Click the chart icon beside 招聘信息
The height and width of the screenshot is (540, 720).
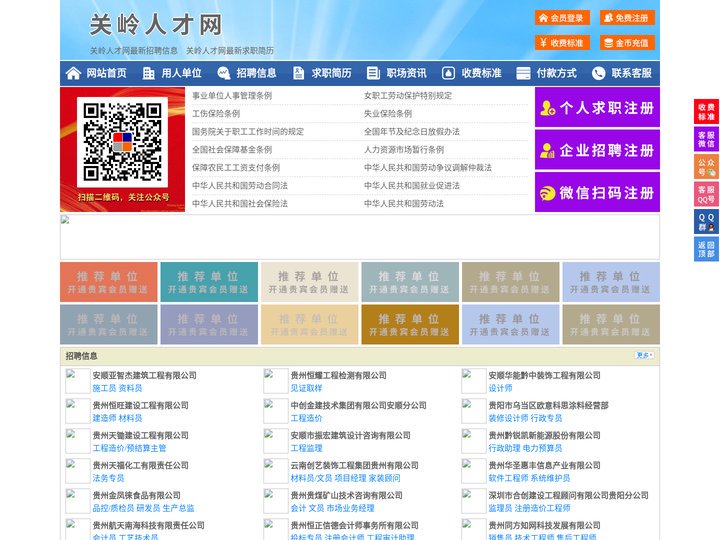224,73
